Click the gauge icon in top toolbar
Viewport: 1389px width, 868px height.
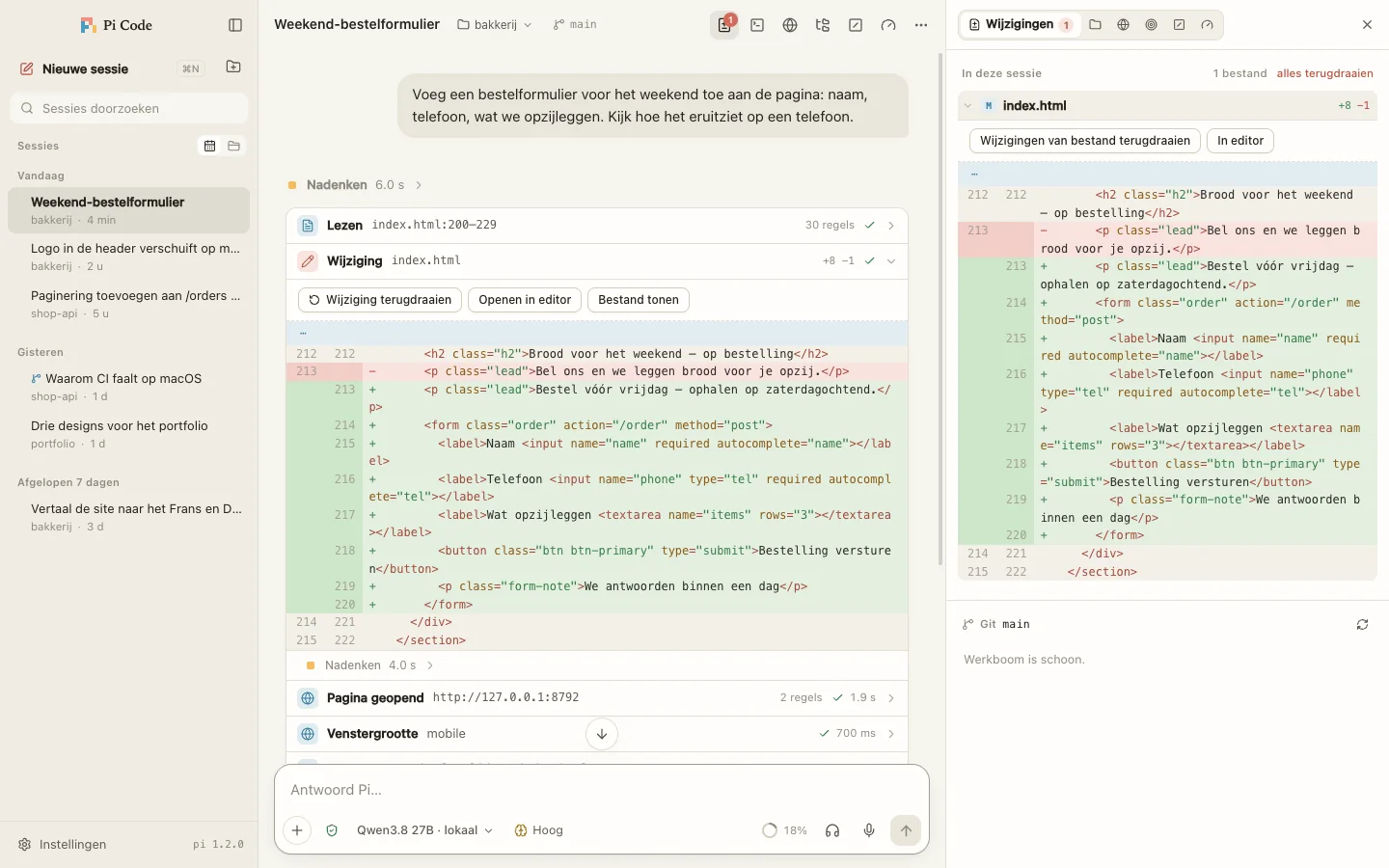pos(888,25)
